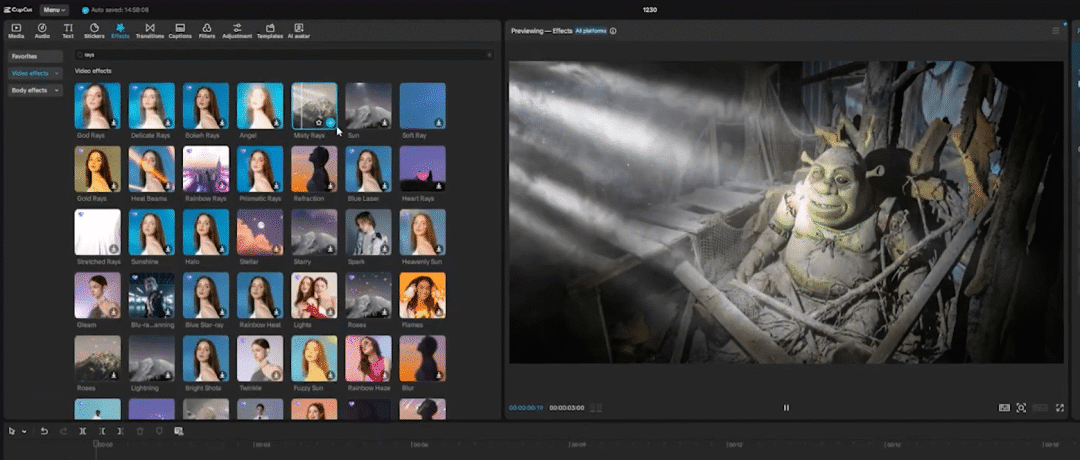Screen dimensions: 1080x460
Task: Undo the last timeline action
Action: [44, 431]
